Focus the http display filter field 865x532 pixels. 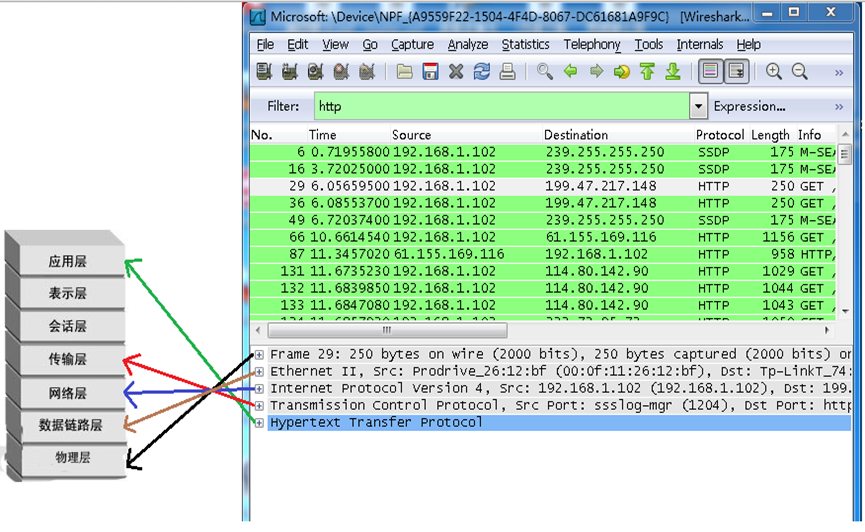(501, 106)
